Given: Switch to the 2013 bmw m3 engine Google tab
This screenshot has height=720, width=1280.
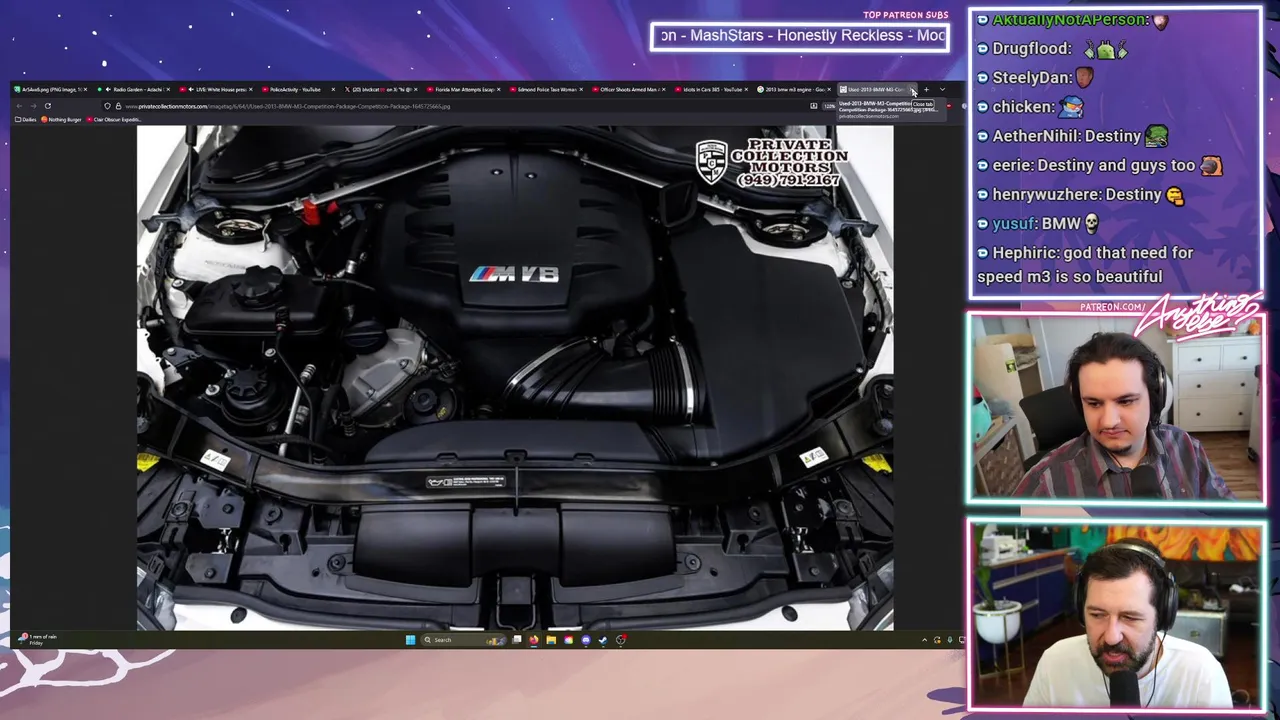Looking at the screenshot, I should tap(794, 89).
